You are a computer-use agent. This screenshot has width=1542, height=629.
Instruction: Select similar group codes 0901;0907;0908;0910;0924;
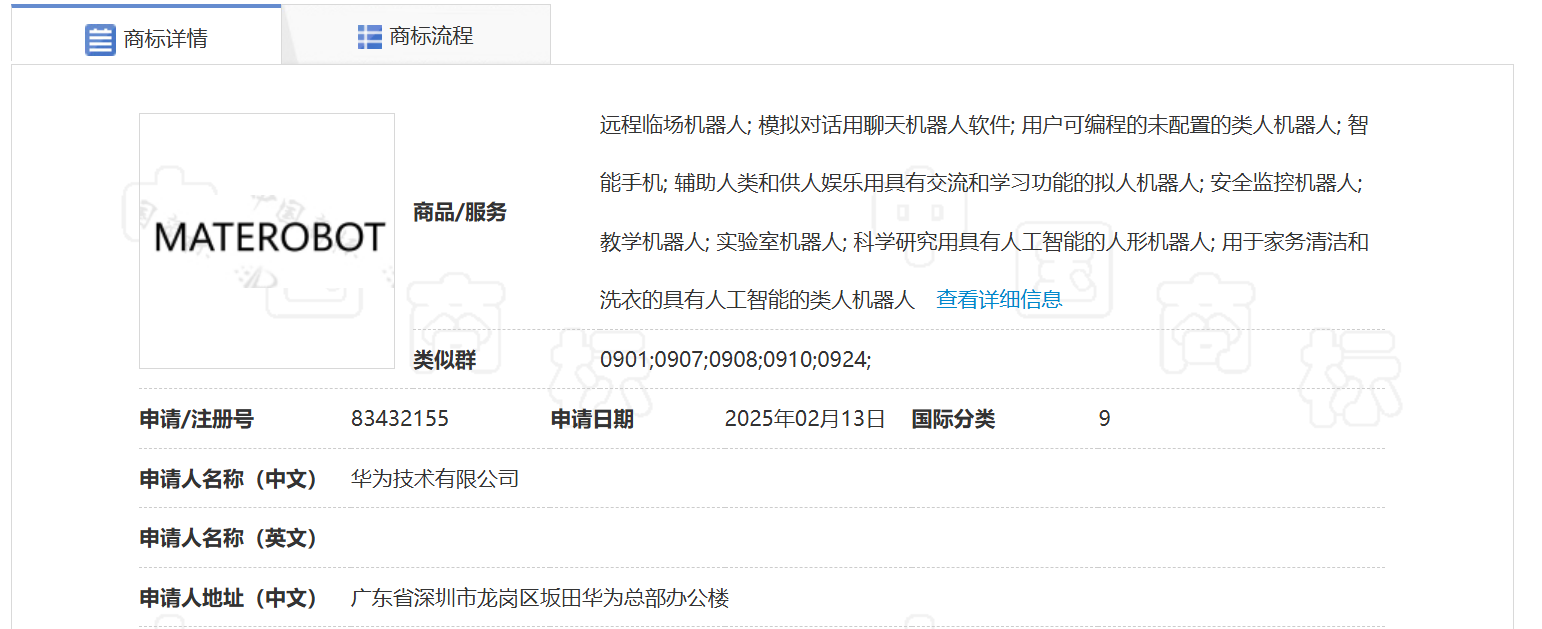coord(736,359)
